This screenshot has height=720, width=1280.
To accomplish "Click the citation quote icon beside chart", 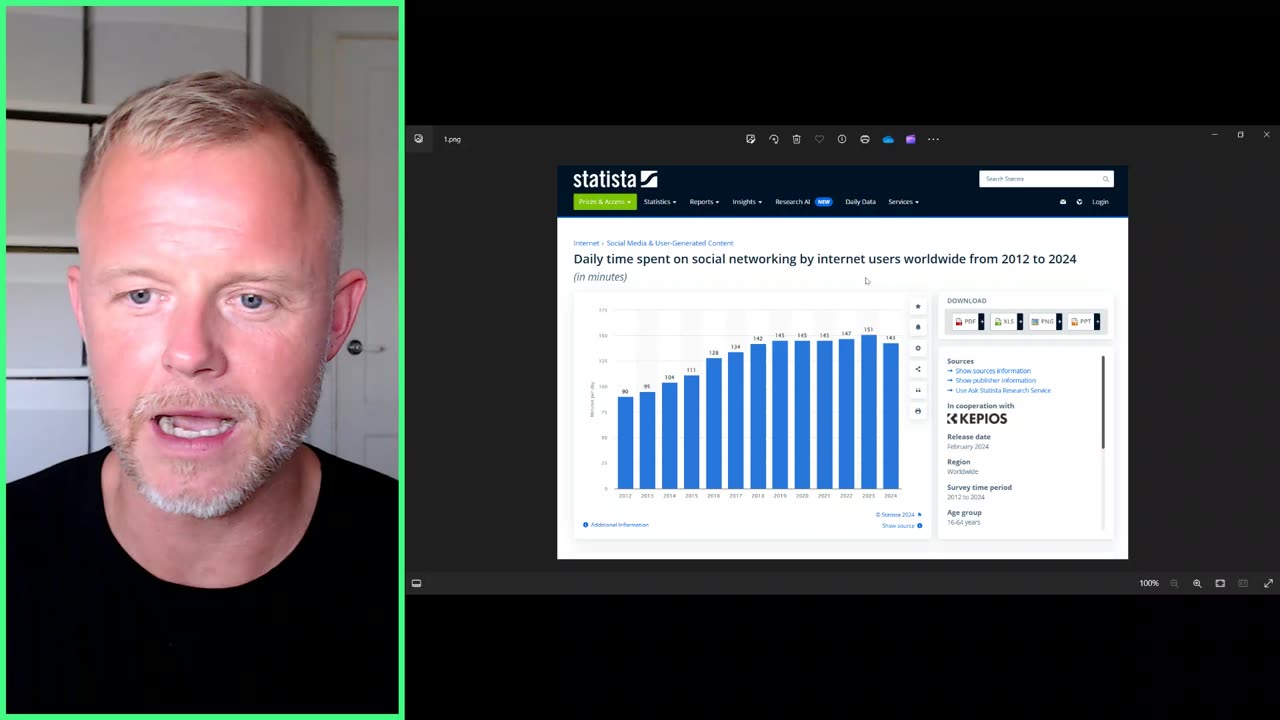I will tap(918, 390).
